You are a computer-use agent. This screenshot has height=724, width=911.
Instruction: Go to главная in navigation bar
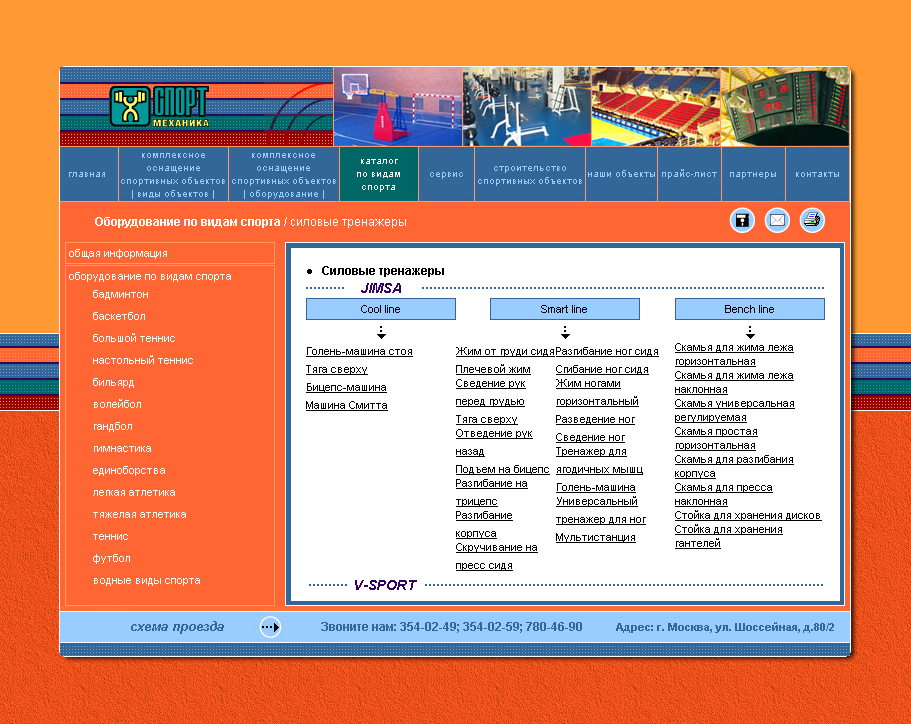point(88,174)
